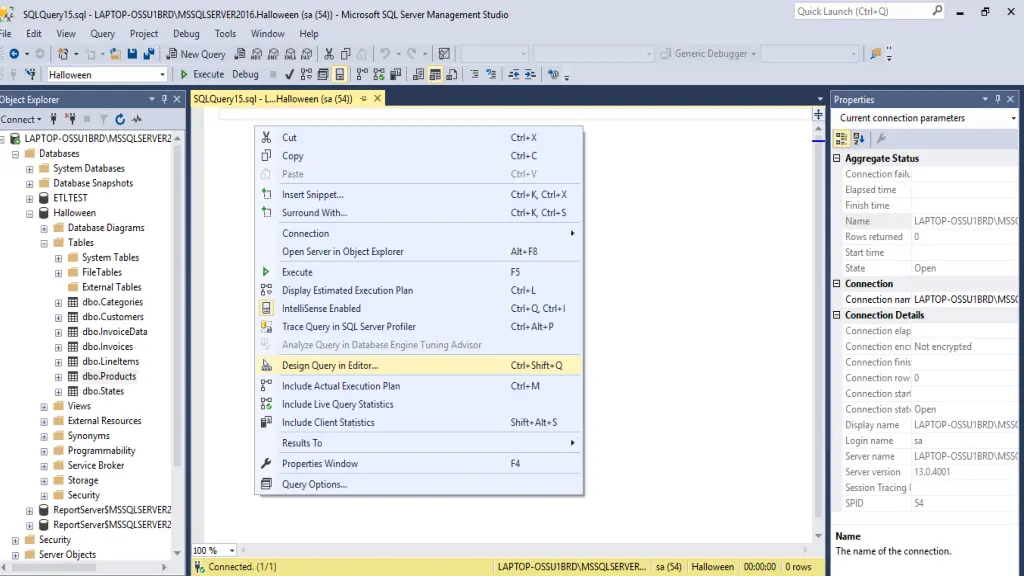Click the Object Explorer Filter icon
The width and height of the screenshot is (1024, 576).
tap(104, 120)
